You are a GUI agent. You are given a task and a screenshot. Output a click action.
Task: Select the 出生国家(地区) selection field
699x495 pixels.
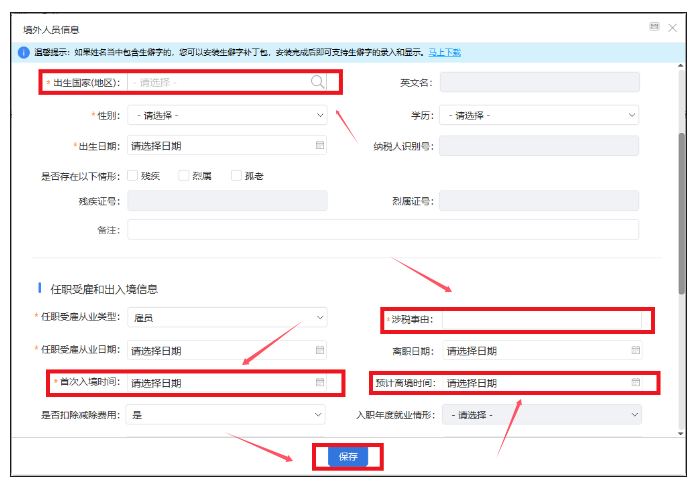coord(227,82)
